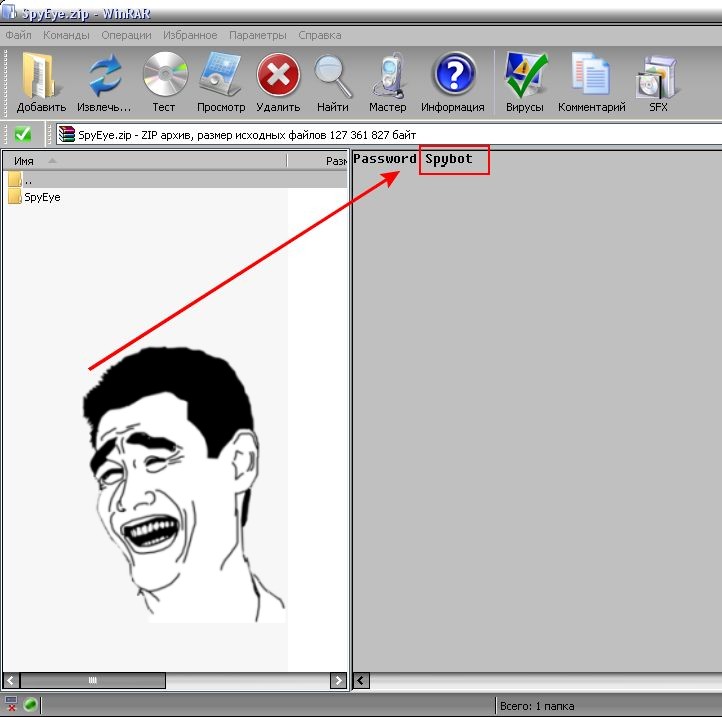Click the SFX archive icon

[656, 77]
